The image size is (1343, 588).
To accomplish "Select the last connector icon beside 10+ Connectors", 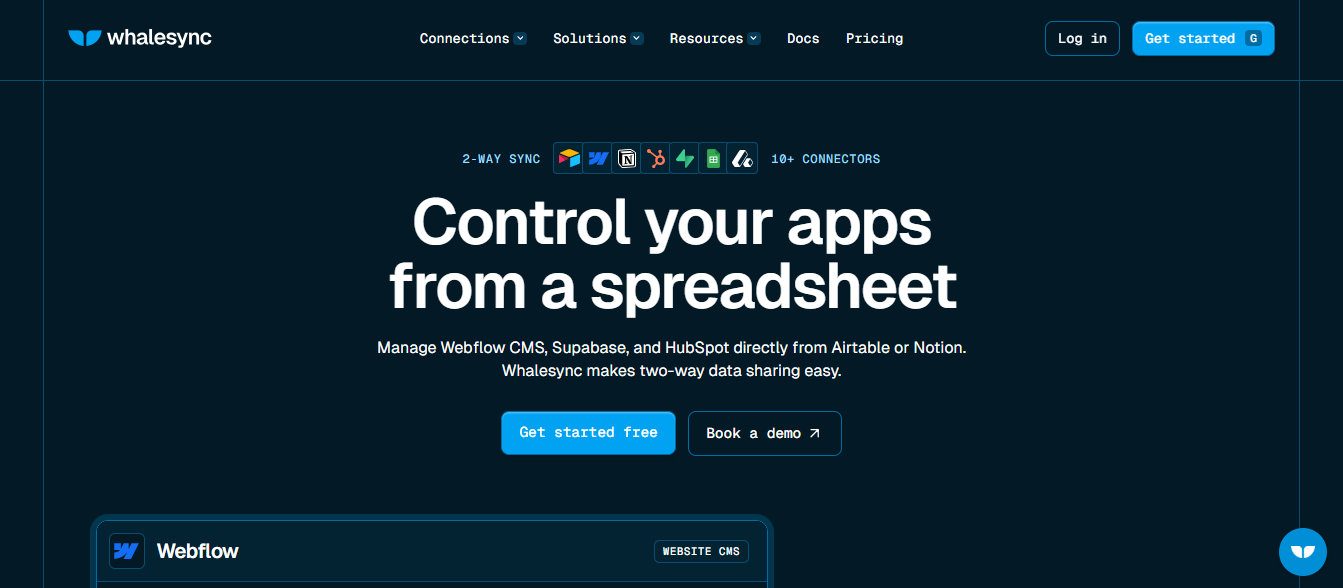I will coord(742,158).
